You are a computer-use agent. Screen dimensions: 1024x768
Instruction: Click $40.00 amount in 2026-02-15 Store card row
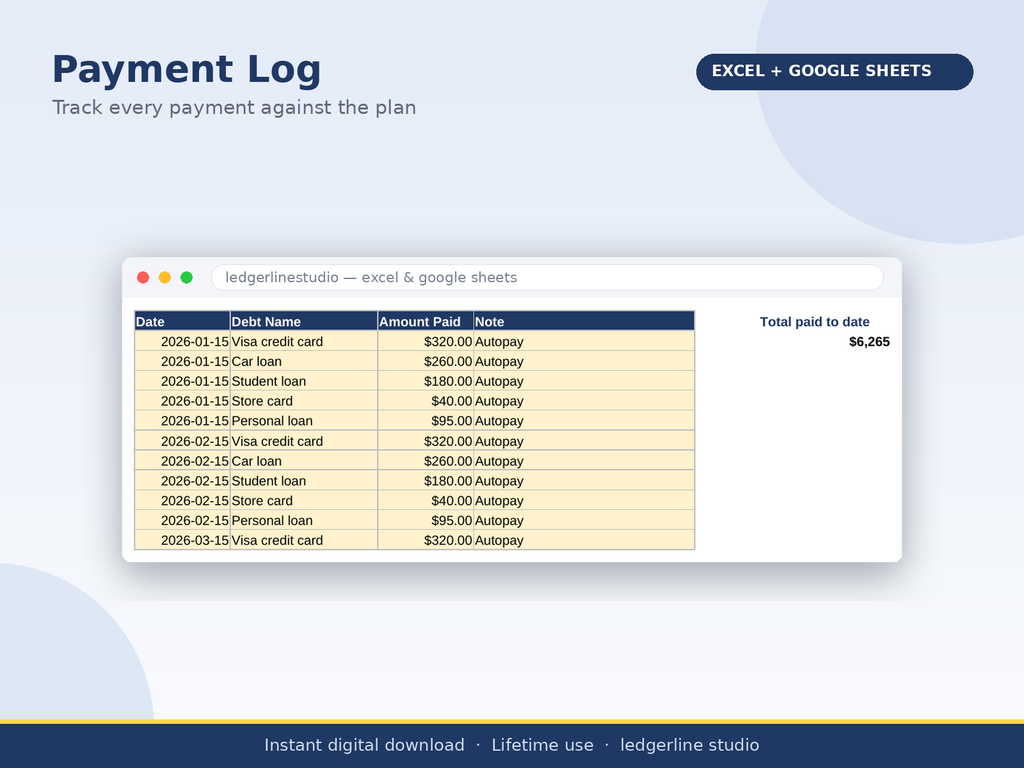[x=426, y=501]
